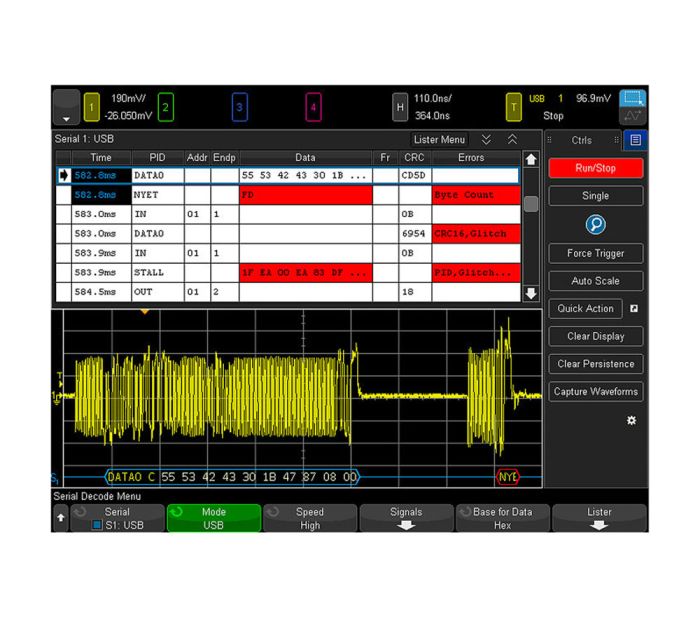Viewport: 700px width, 640px height.
Task: Click the Single acquisition button
Action: (x=596, y=195)
